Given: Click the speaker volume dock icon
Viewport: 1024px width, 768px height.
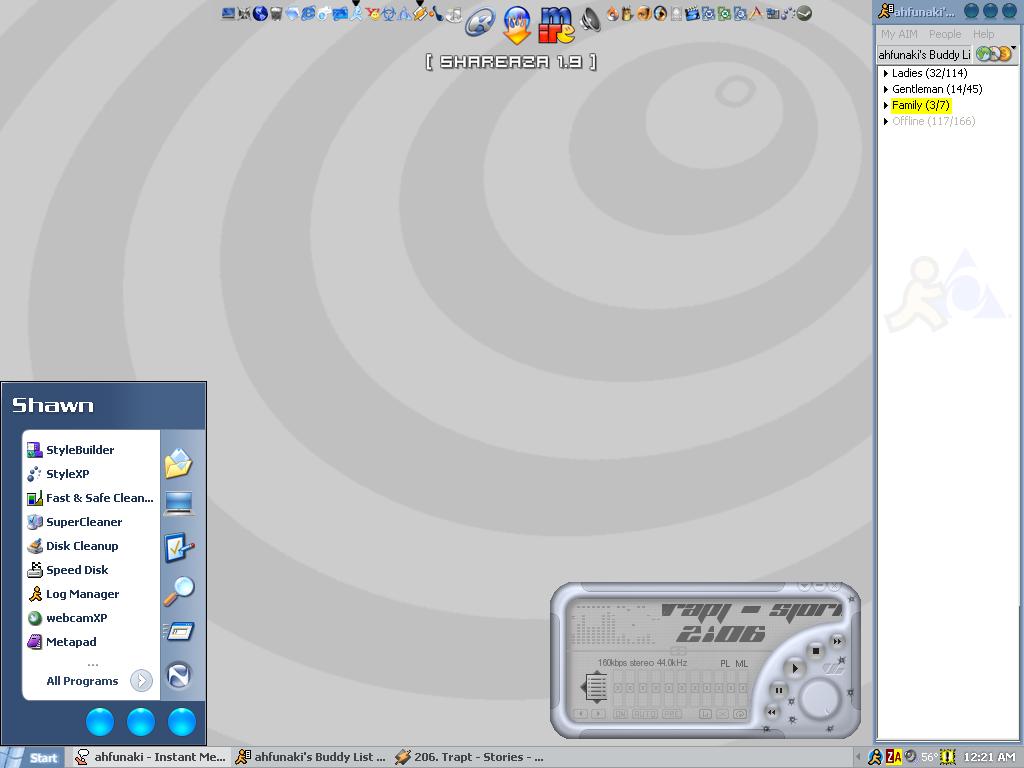Looking at the screenshot, I should tap(591, 20).
